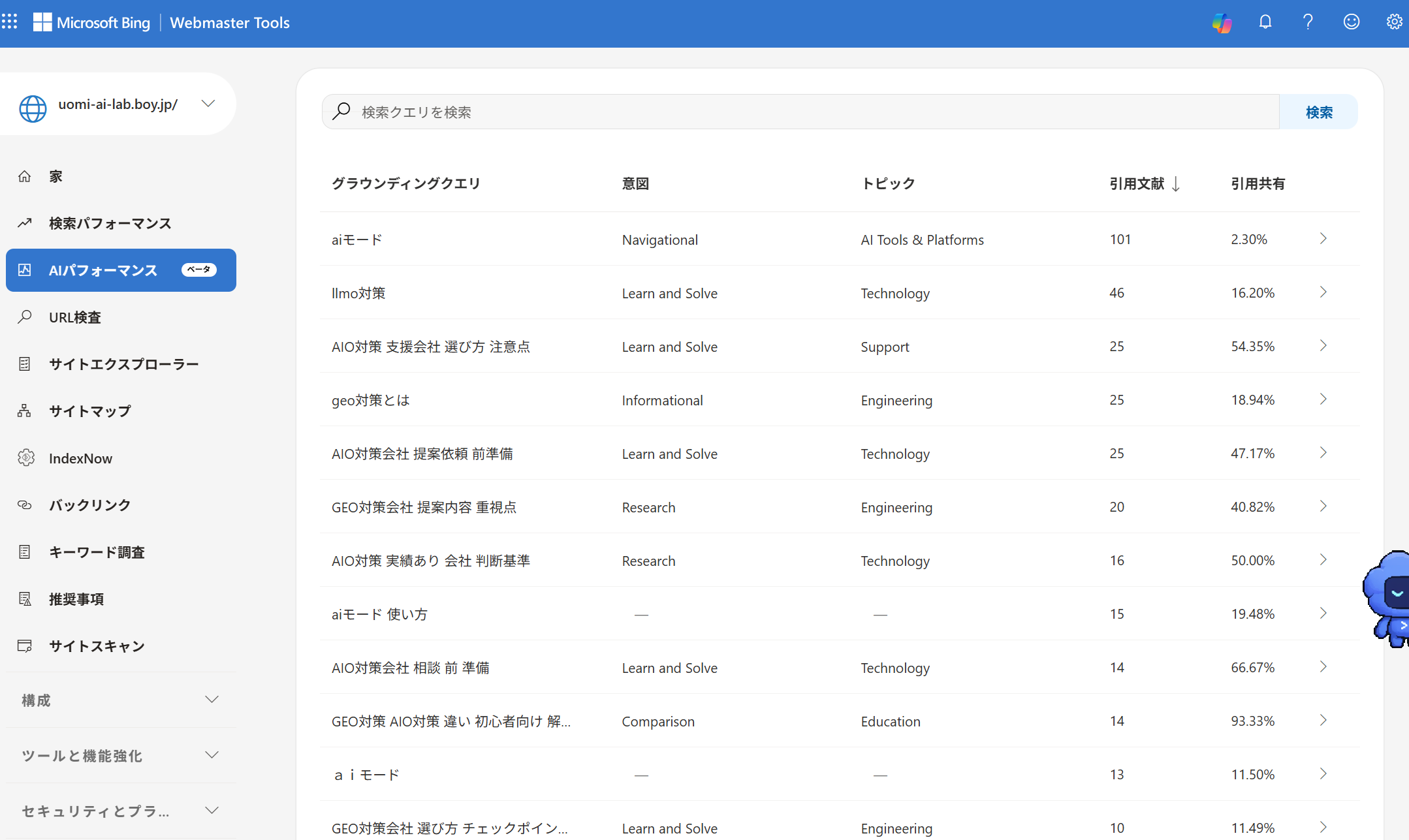Screen dimensions: 1409x840
Task: Click query AIO対策会社 提案依頼 前準備
Action: pyautogui.click(x=422, y=454)
